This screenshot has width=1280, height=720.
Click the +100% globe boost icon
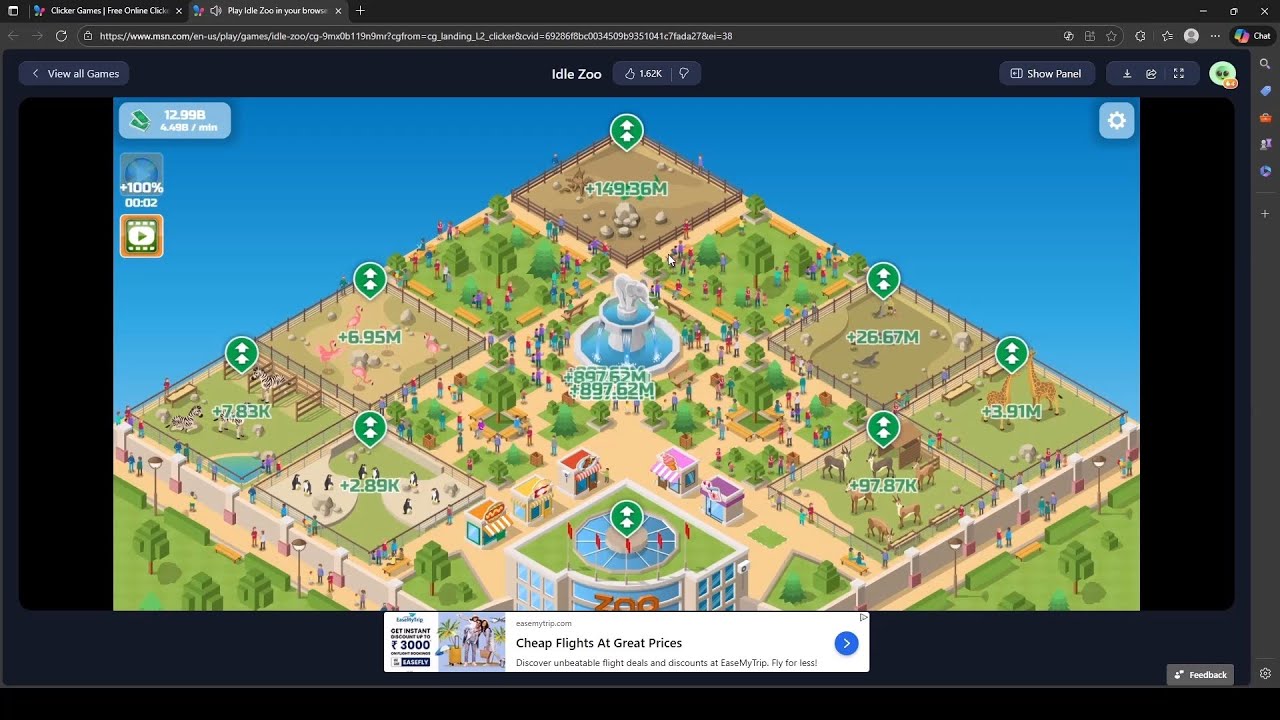pos(141,173)
